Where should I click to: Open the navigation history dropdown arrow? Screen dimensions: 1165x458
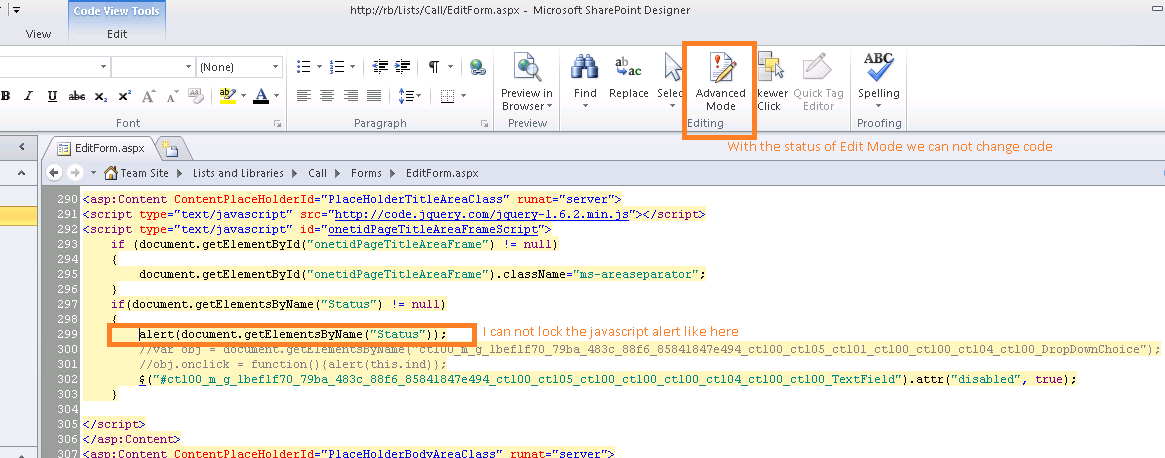94,172
